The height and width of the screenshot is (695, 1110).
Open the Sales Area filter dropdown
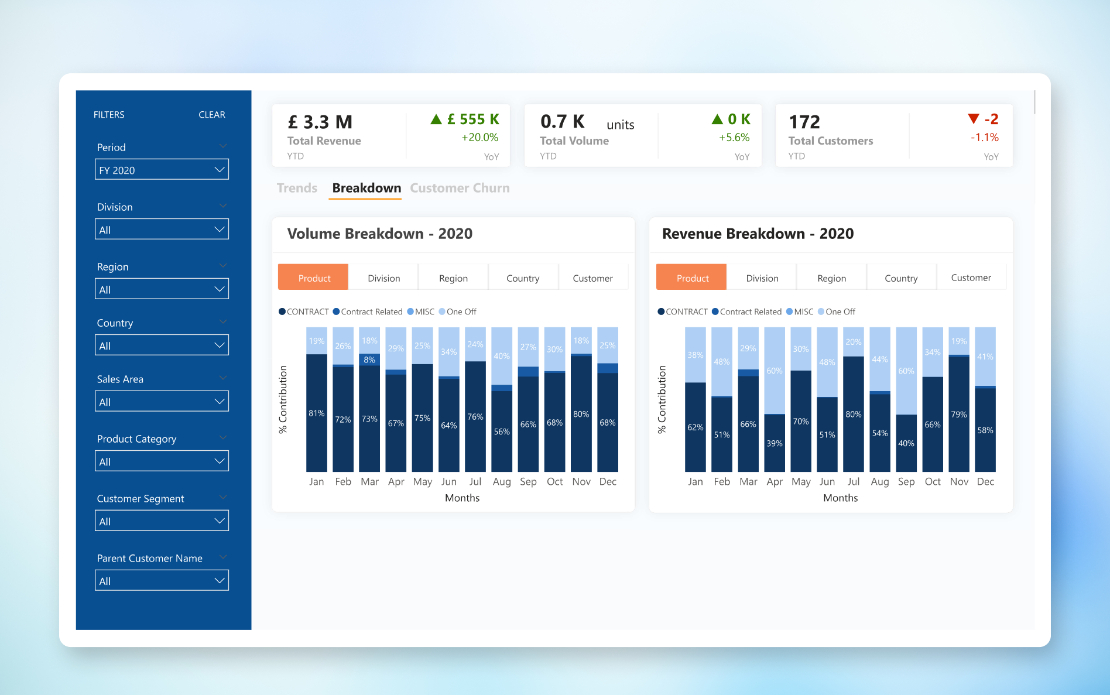[161, 401]
